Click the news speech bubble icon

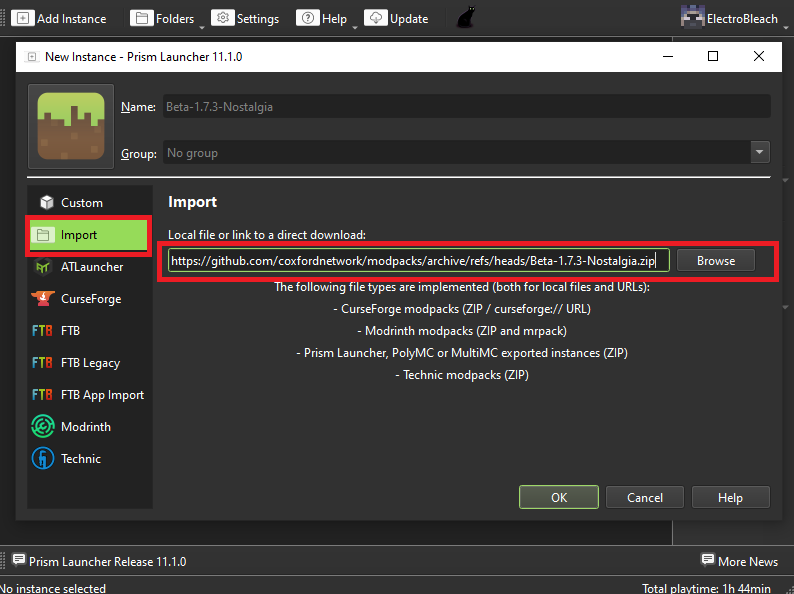point(19,560)
